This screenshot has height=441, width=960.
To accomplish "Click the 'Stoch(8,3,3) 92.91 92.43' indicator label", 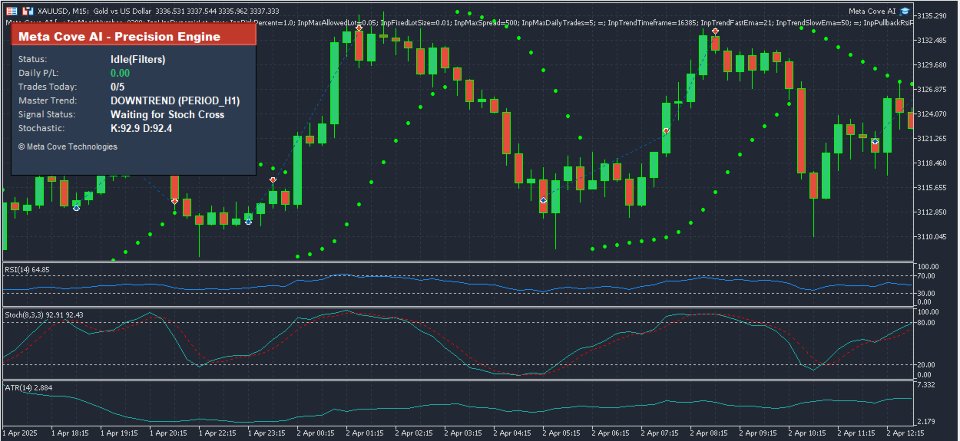I will pos(44,315).
